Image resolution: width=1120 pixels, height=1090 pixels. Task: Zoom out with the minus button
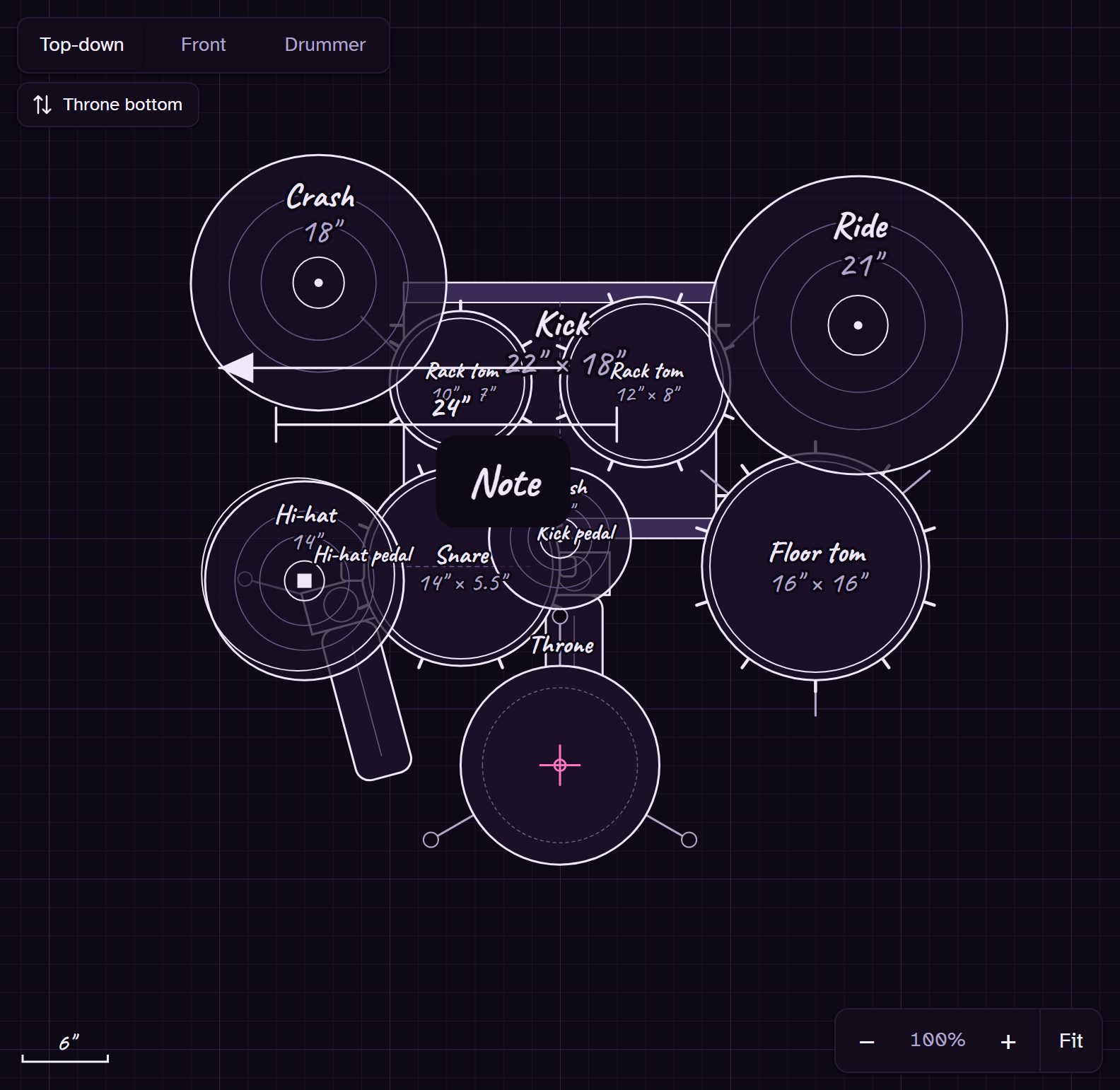pos(867,1041)
